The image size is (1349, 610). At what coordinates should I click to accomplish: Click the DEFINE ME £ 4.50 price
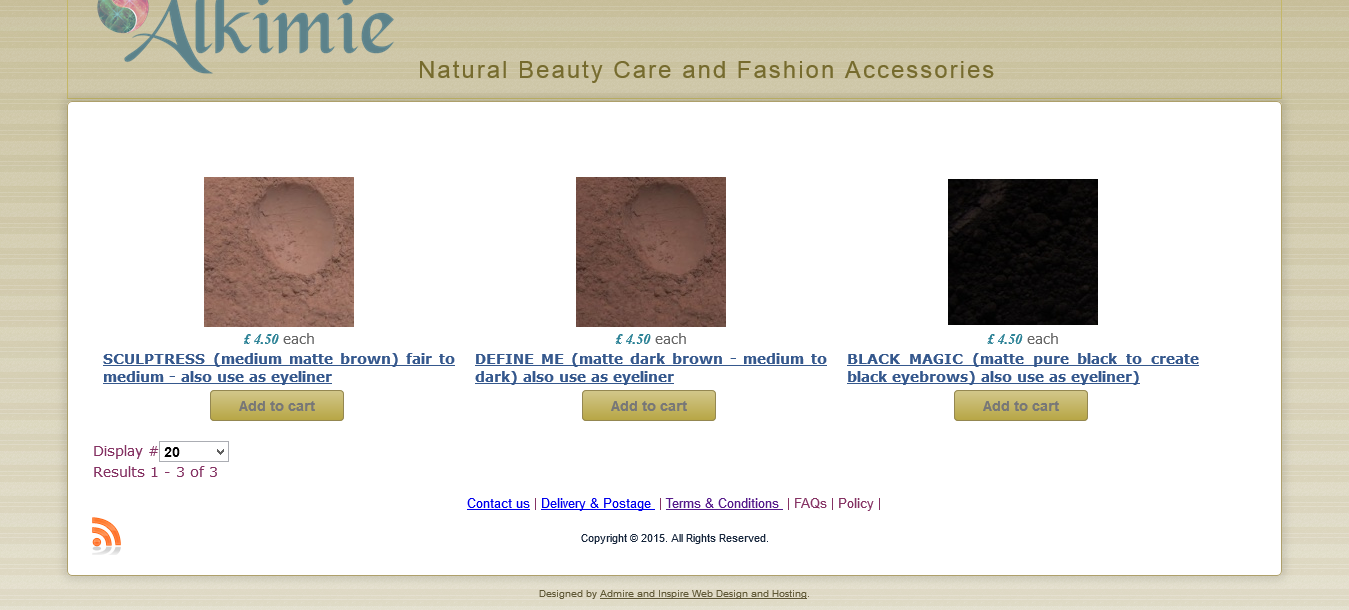(x=633, y=339)
